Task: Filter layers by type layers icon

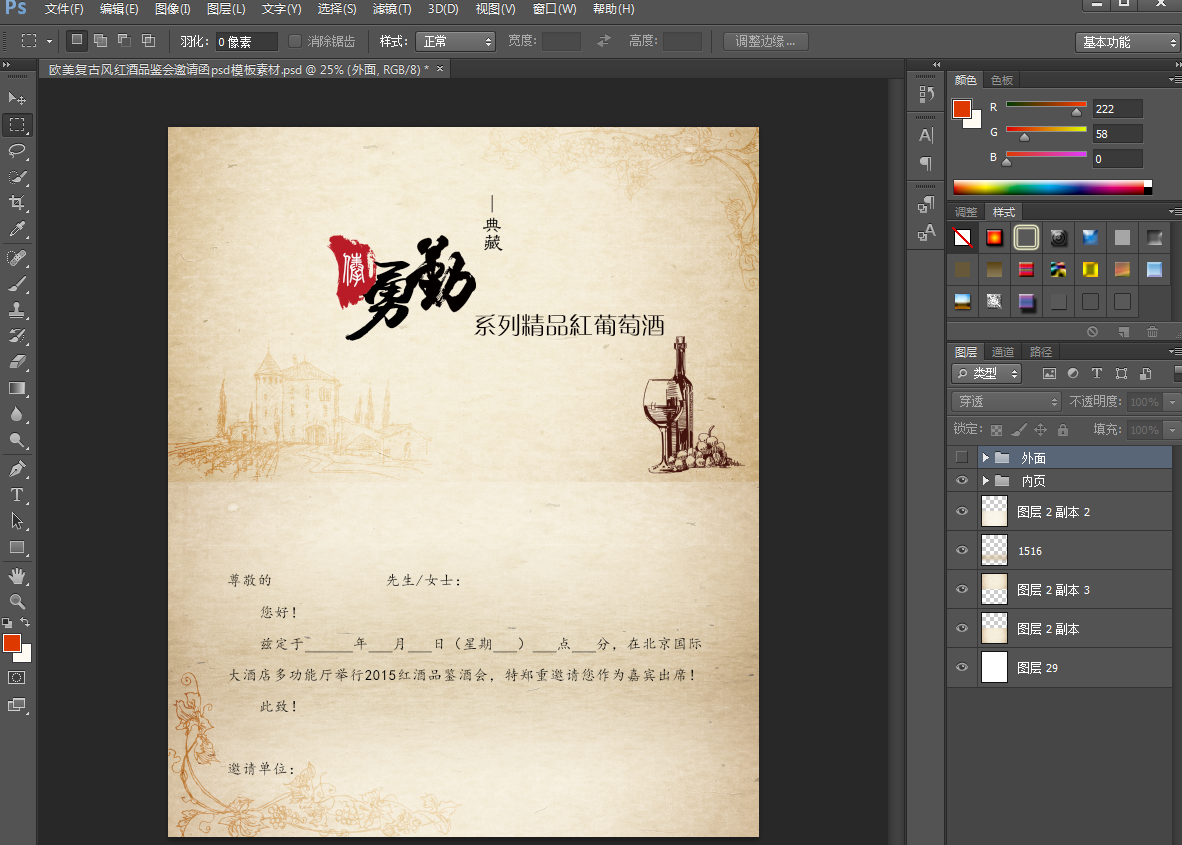Action: [x=1097, y=373]
